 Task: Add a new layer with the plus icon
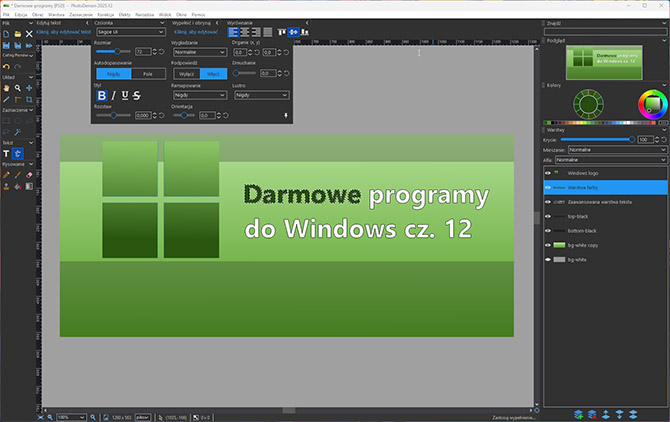coord(579,414)
